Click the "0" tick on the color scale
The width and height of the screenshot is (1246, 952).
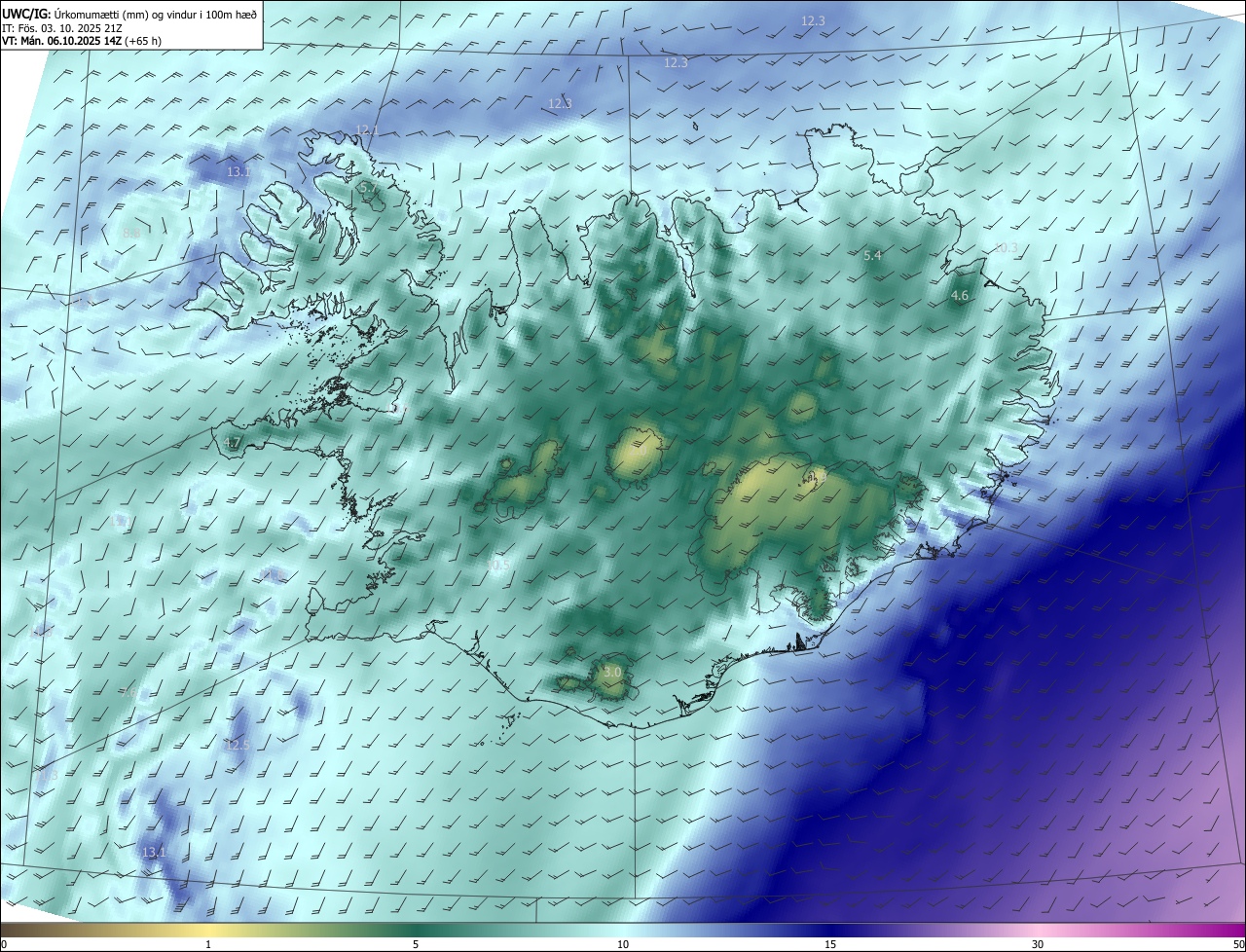[x=3, y=944]
